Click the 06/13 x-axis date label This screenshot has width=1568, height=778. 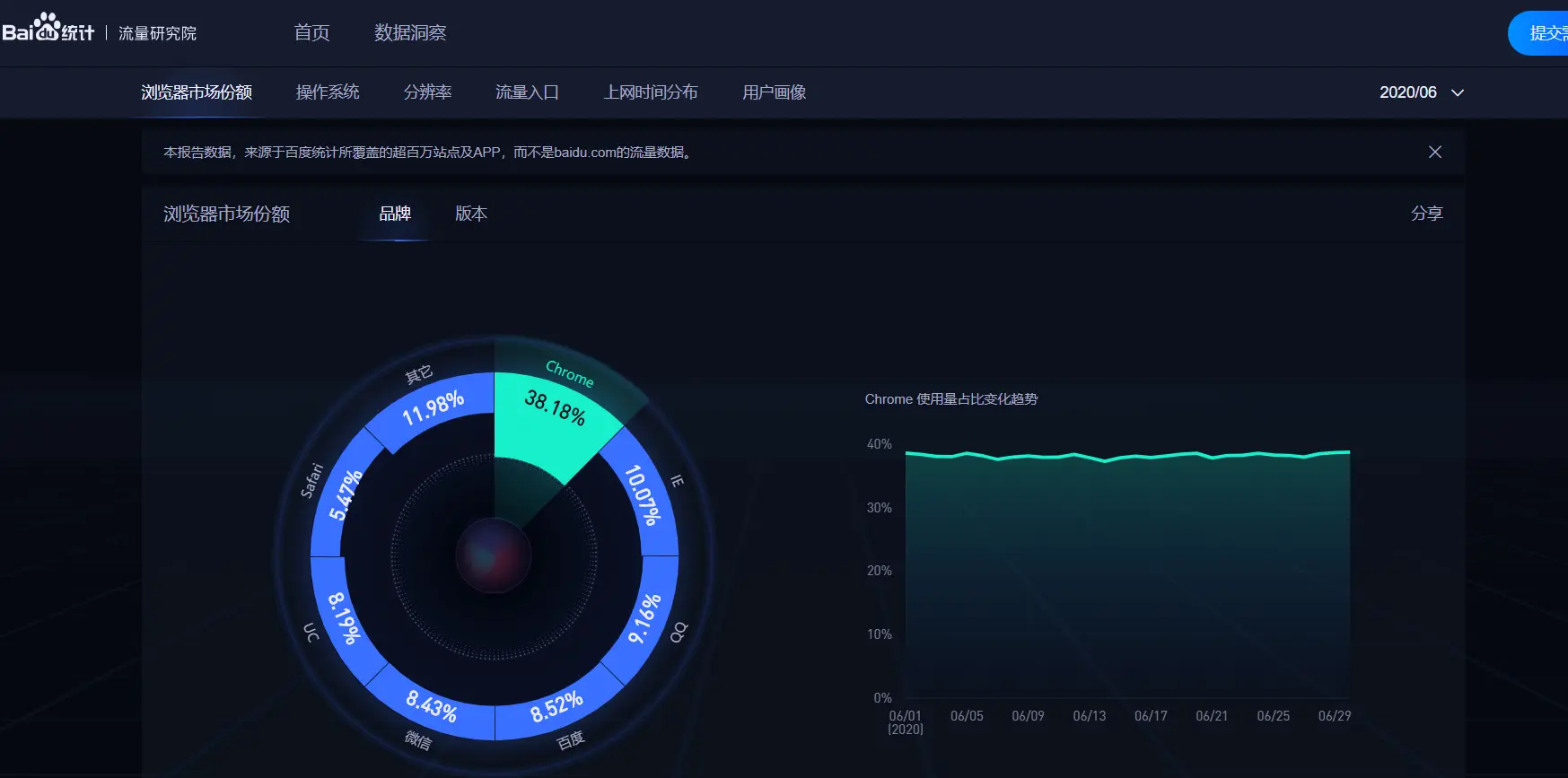pyautogui.click(x=1090, y=716)
